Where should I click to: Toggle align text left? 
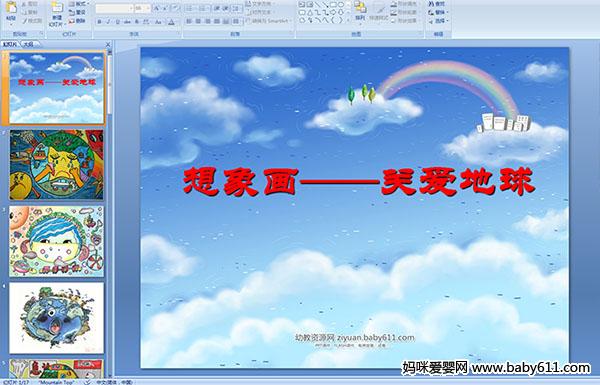pyautogui.click(x=189, y=21)
